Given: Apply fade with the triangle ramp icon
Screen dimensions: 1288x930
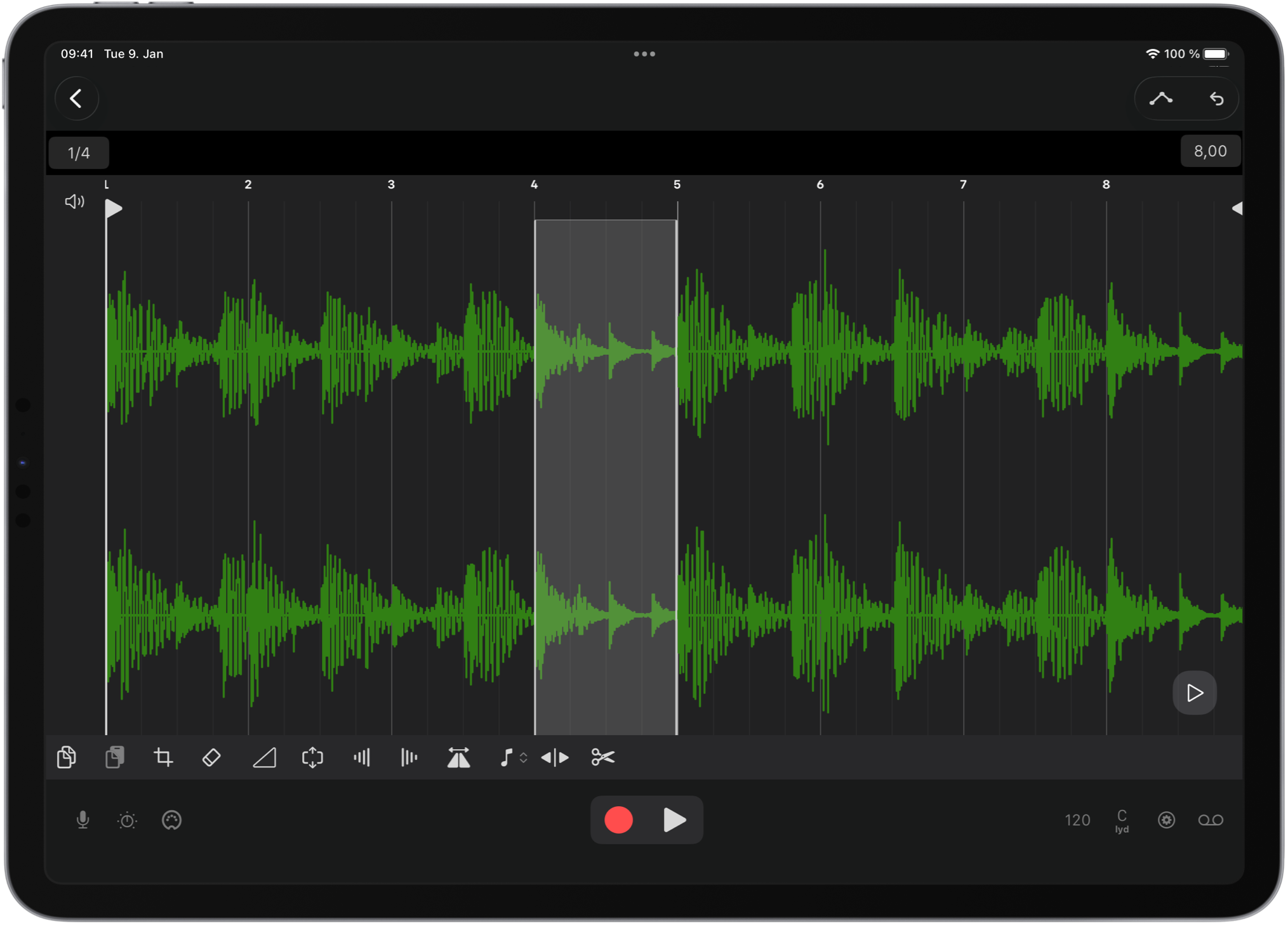Looking at the screenshot, I should click(264, 757).
